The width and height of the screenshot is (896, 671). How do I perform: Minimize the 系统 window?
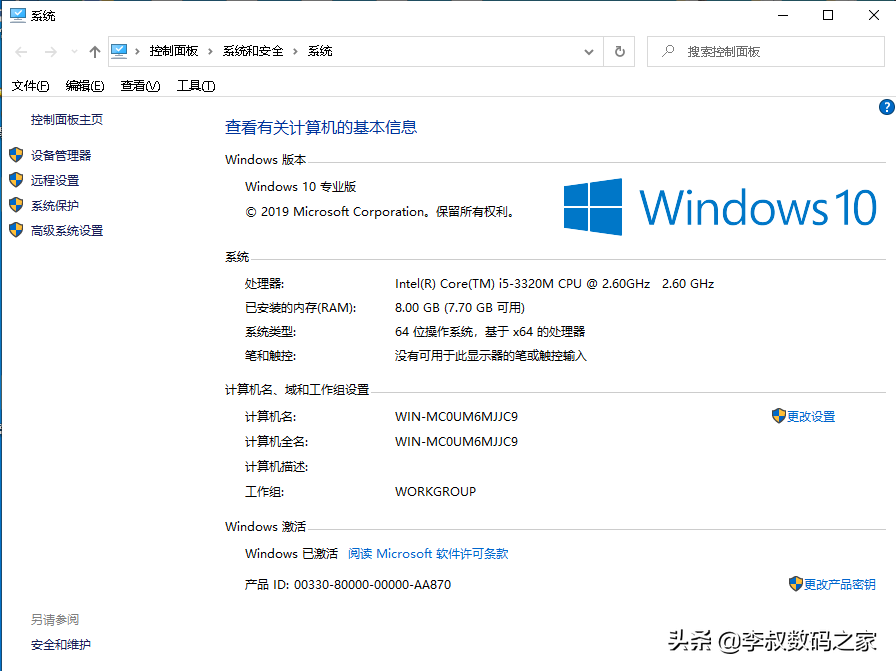point(783,15)
